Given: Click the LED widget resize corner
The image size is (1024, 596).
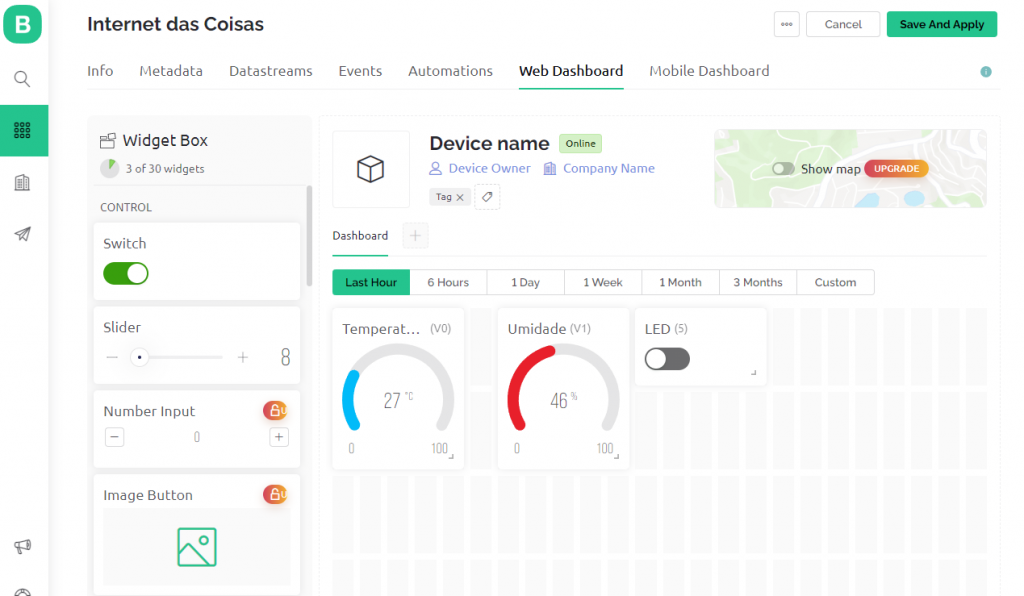Looking at the screenshot, I should [x=754, y=373].
